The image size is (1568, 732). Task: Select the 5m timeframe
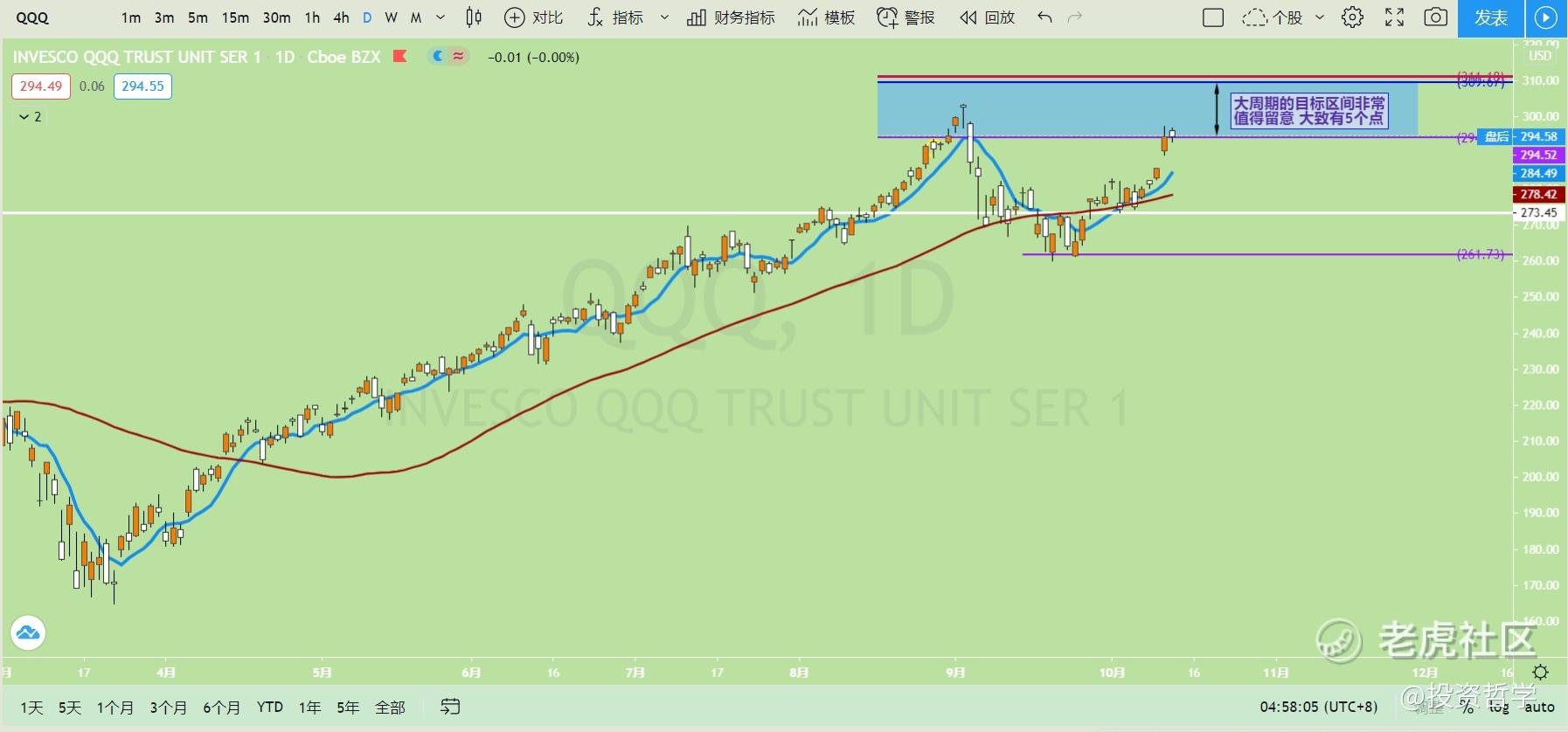click(x=198, y=17)
